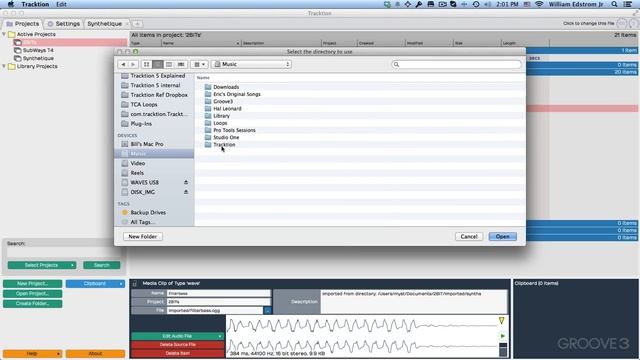Click the Open Project button
The width and height of the screenshot is (640, 360).
click(33, 294)
